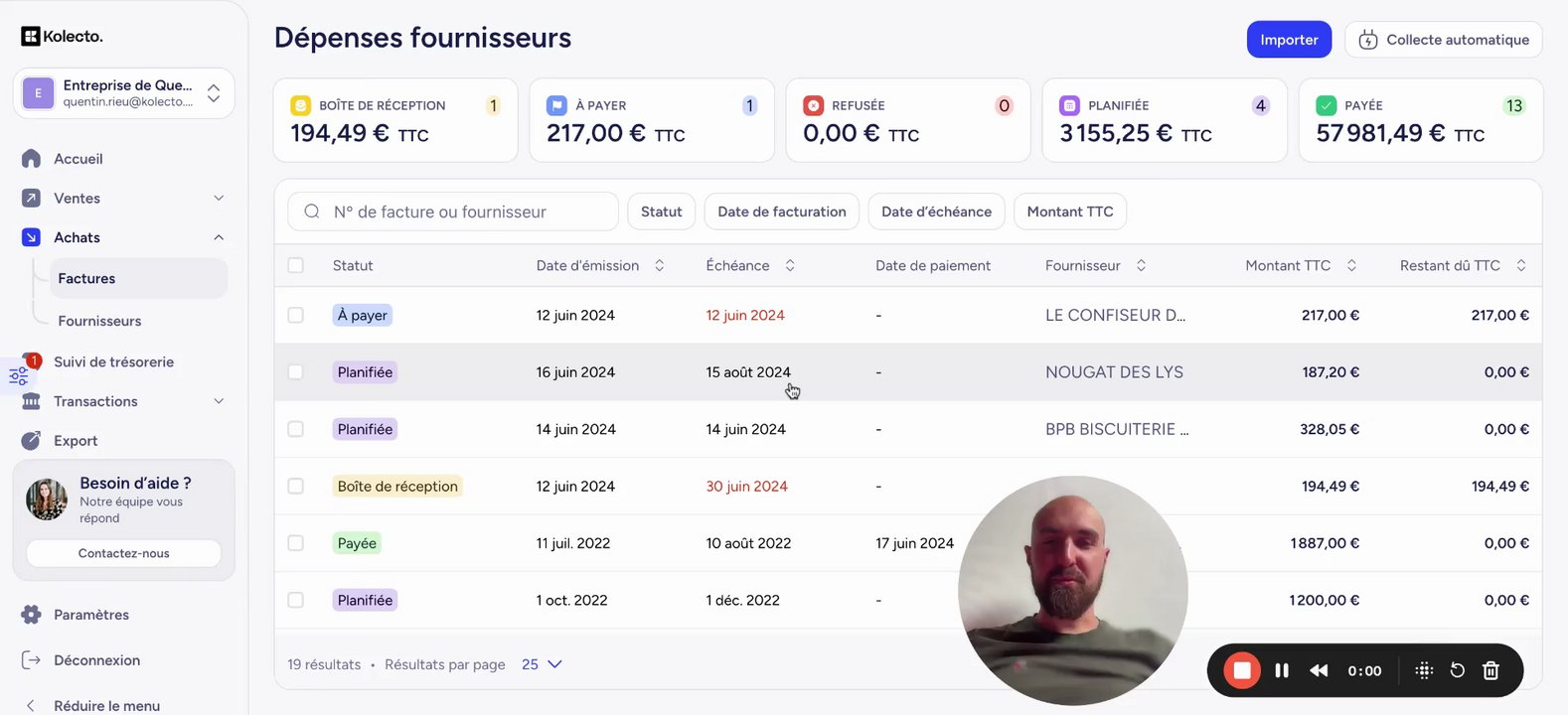The width and height of the screenshot is (1568, 715).
Task: Open the Fournisseurs submenu item
Action: tap(99, 321)
